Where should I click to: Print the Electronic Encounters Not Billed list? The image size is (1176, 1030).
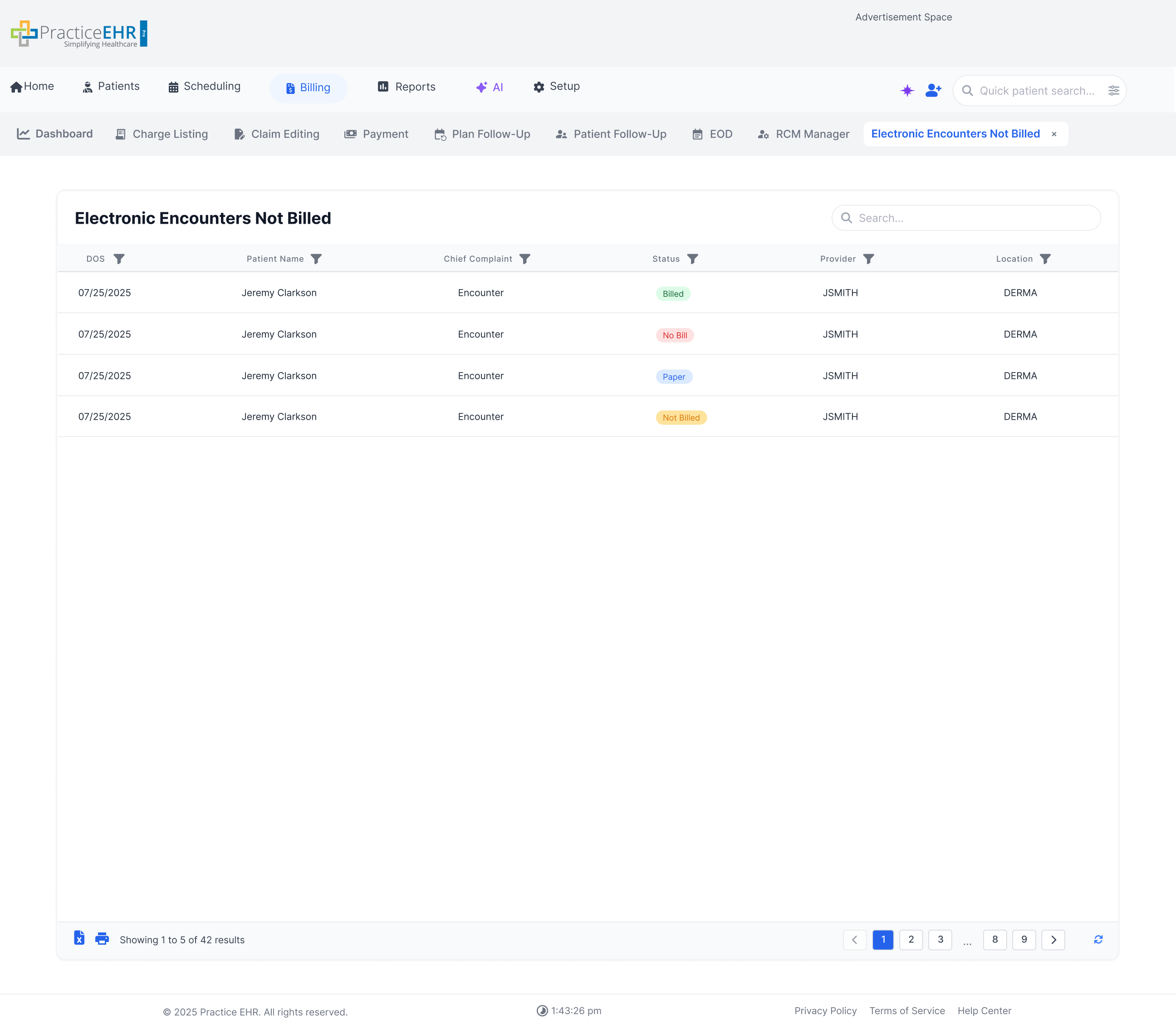point(103,939)
